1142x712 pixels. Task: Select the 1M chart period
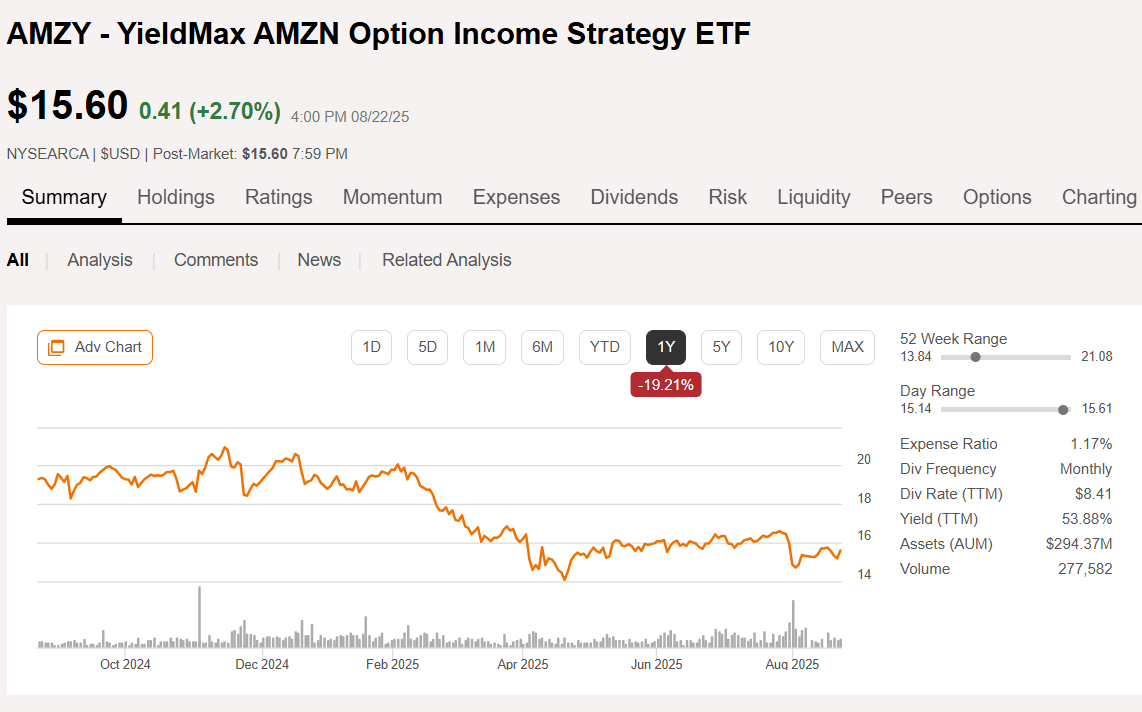point(484,347)
